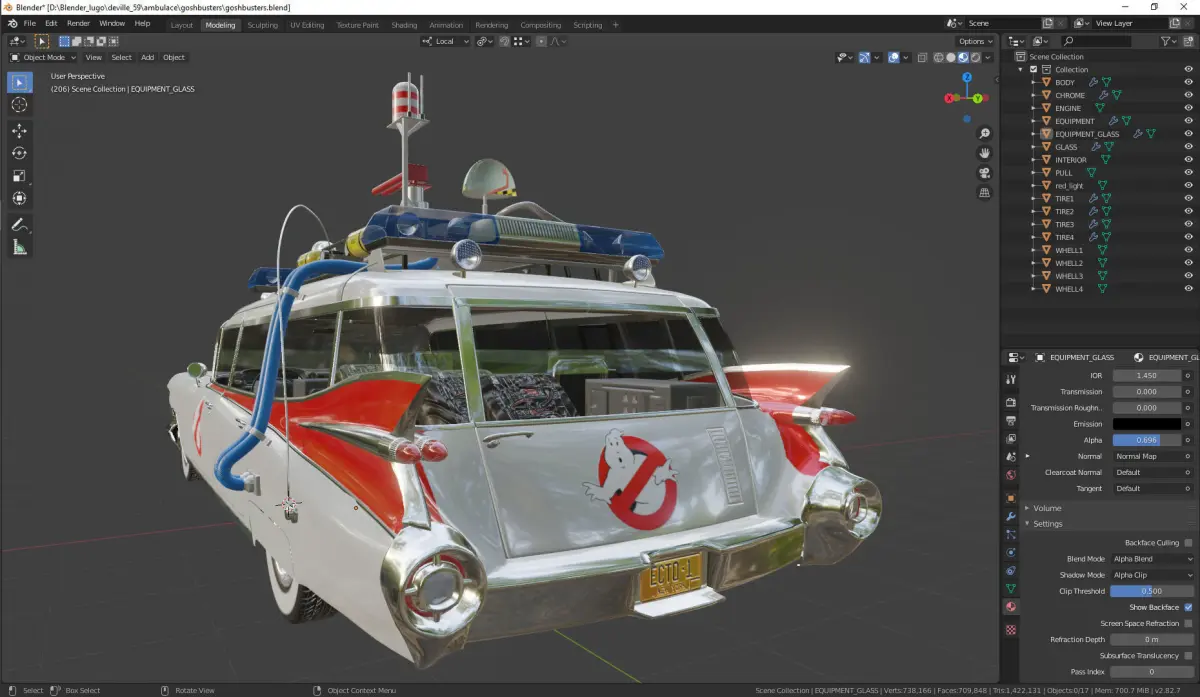
Task: Disable Show Backface checkbox
Action: (1188, 607)
